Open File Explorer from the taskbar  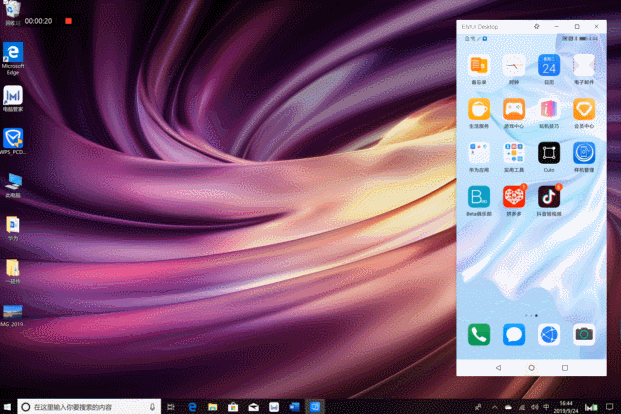point(213,407)
